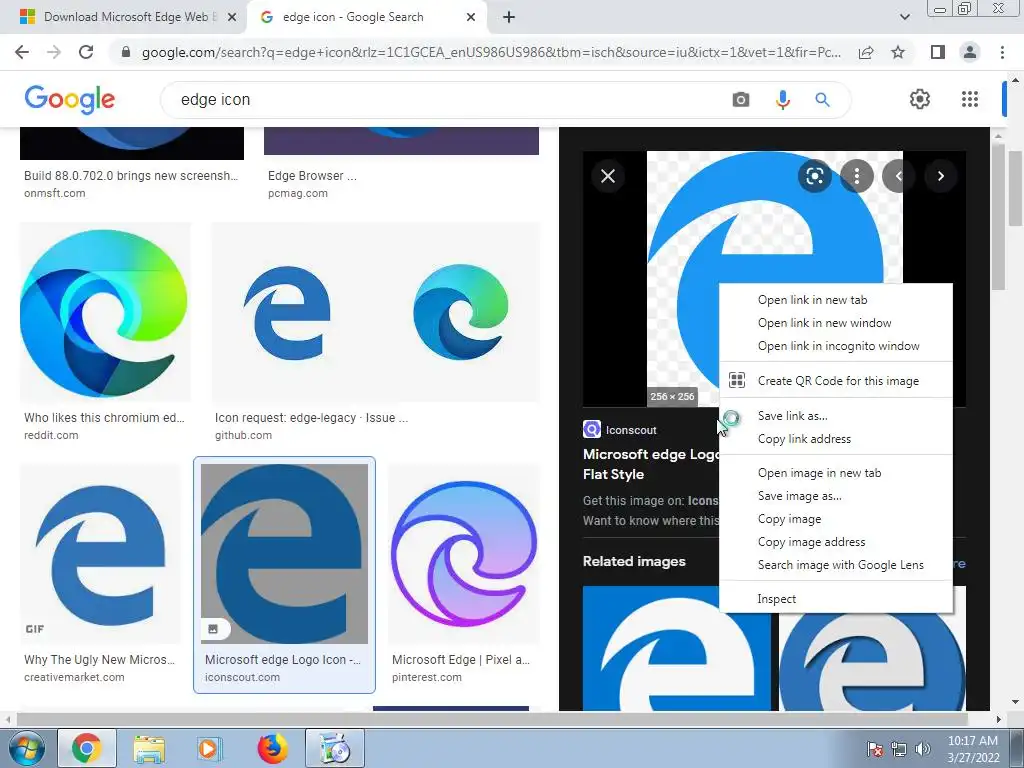1024x768 pixels.
Task: Open the creativemarket.com GIF Edge thumbnail
Action: click(100, 554)
